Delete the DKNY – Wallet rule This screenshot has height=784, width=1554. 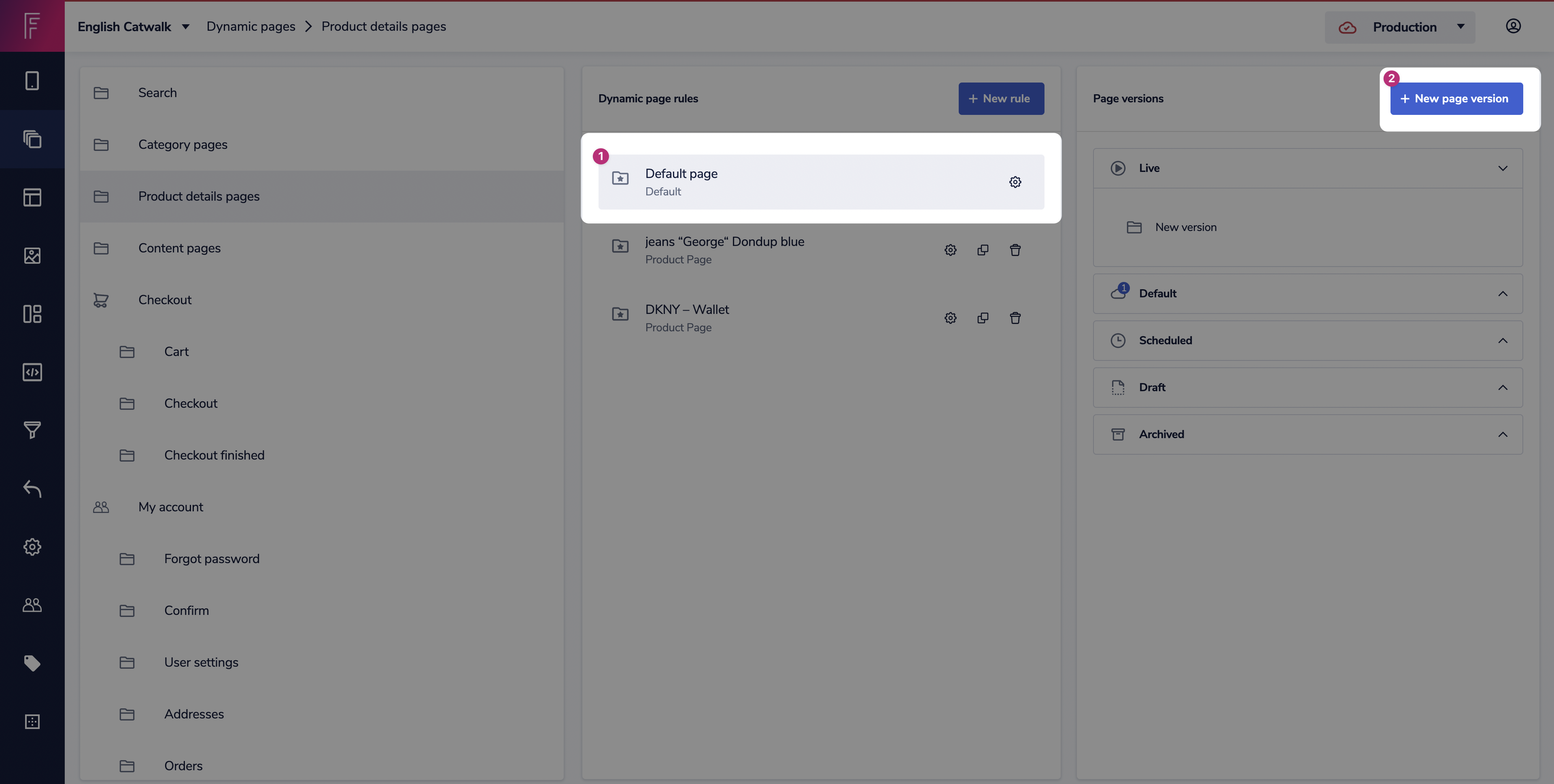[1015, 318]
